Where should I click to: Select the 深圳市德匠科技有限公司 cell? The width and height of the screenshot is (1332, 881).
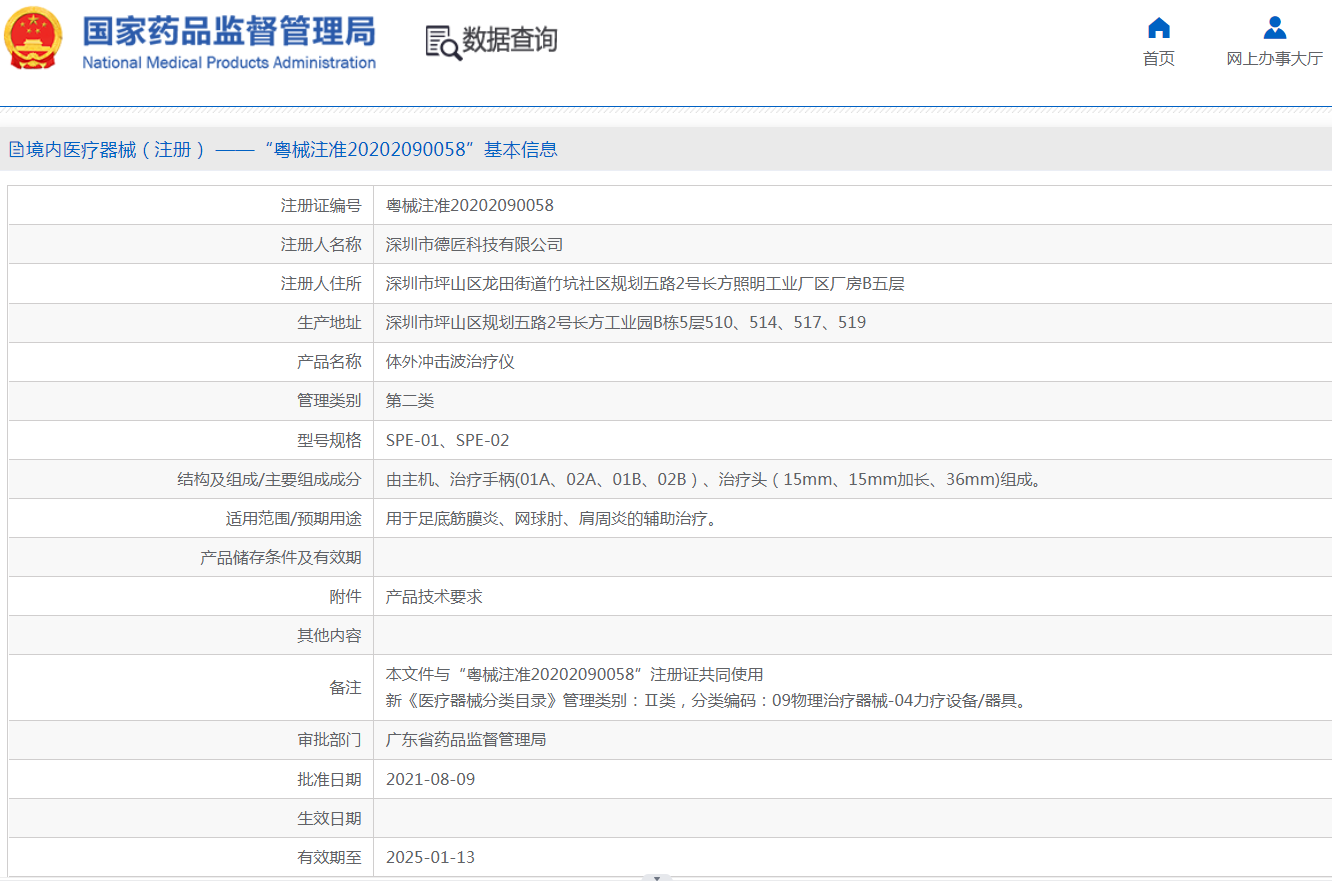tap(475, 245)
